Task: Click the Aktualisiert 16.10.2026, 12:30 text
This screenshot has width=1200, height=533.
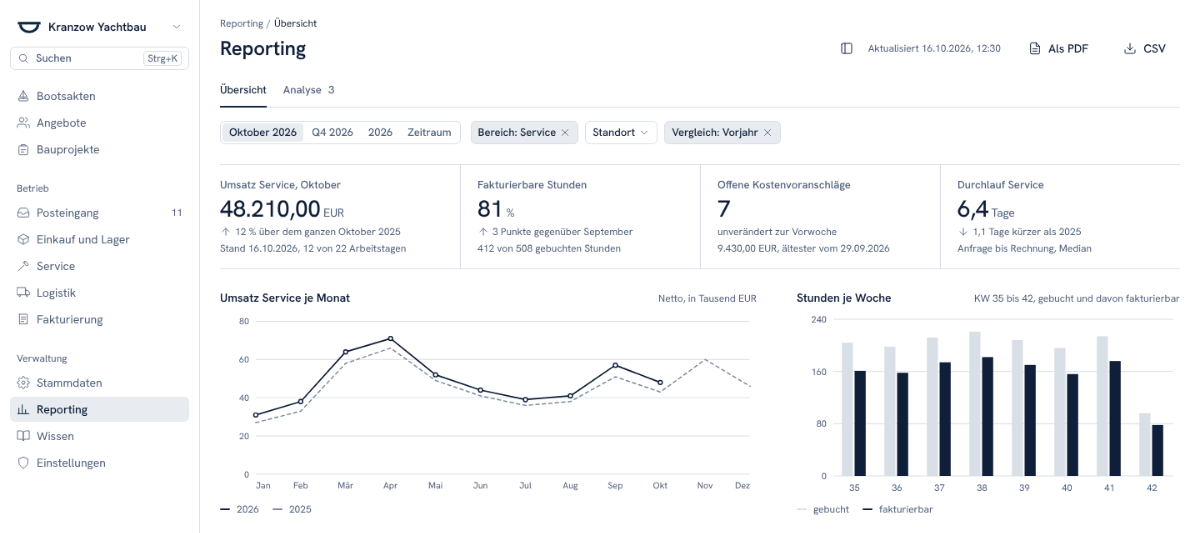Action: pos(934,48)
